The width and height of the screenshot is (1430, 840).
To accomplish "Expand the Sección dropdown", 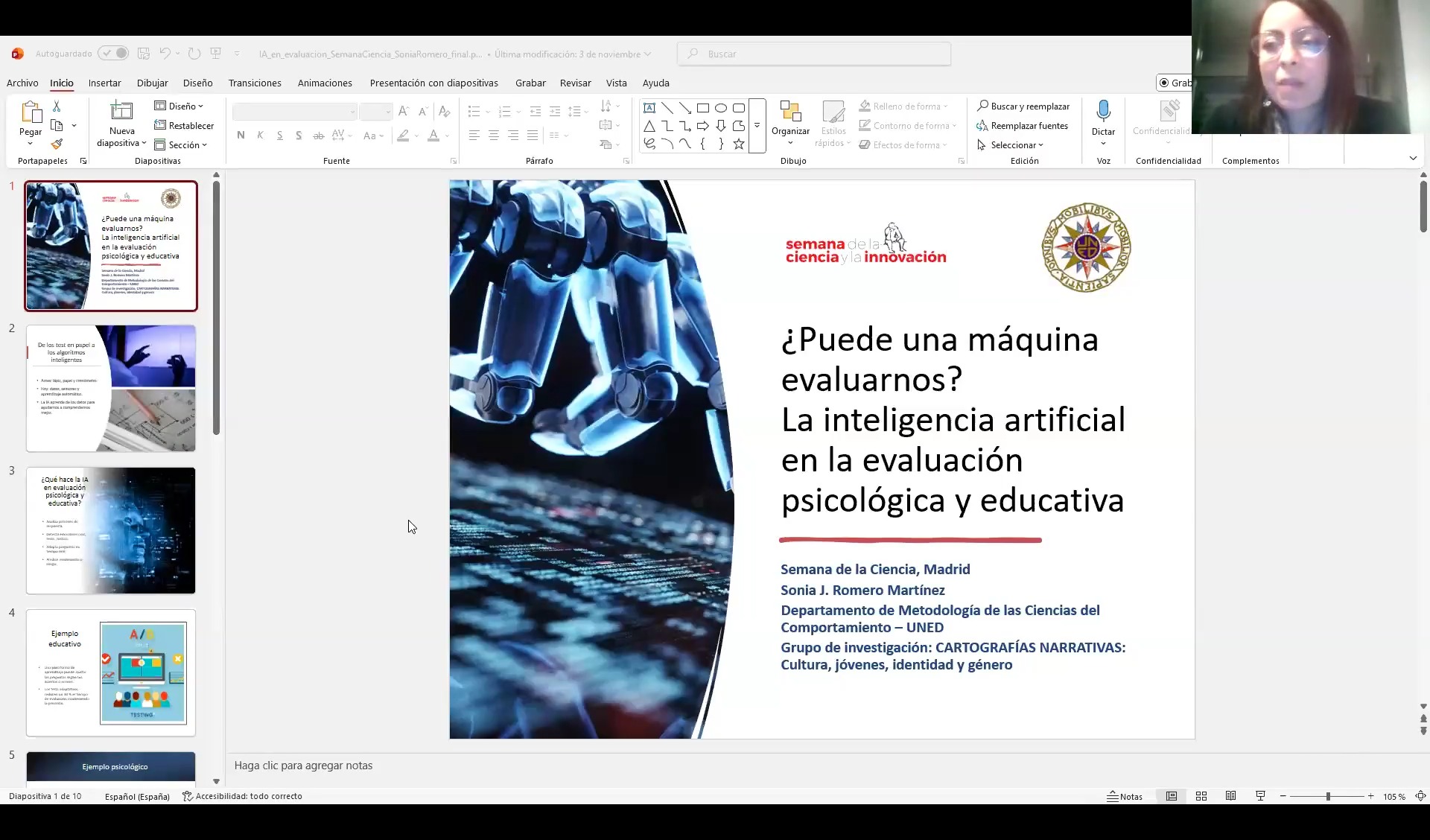I will pyautogui.click(x=181, y=144).
